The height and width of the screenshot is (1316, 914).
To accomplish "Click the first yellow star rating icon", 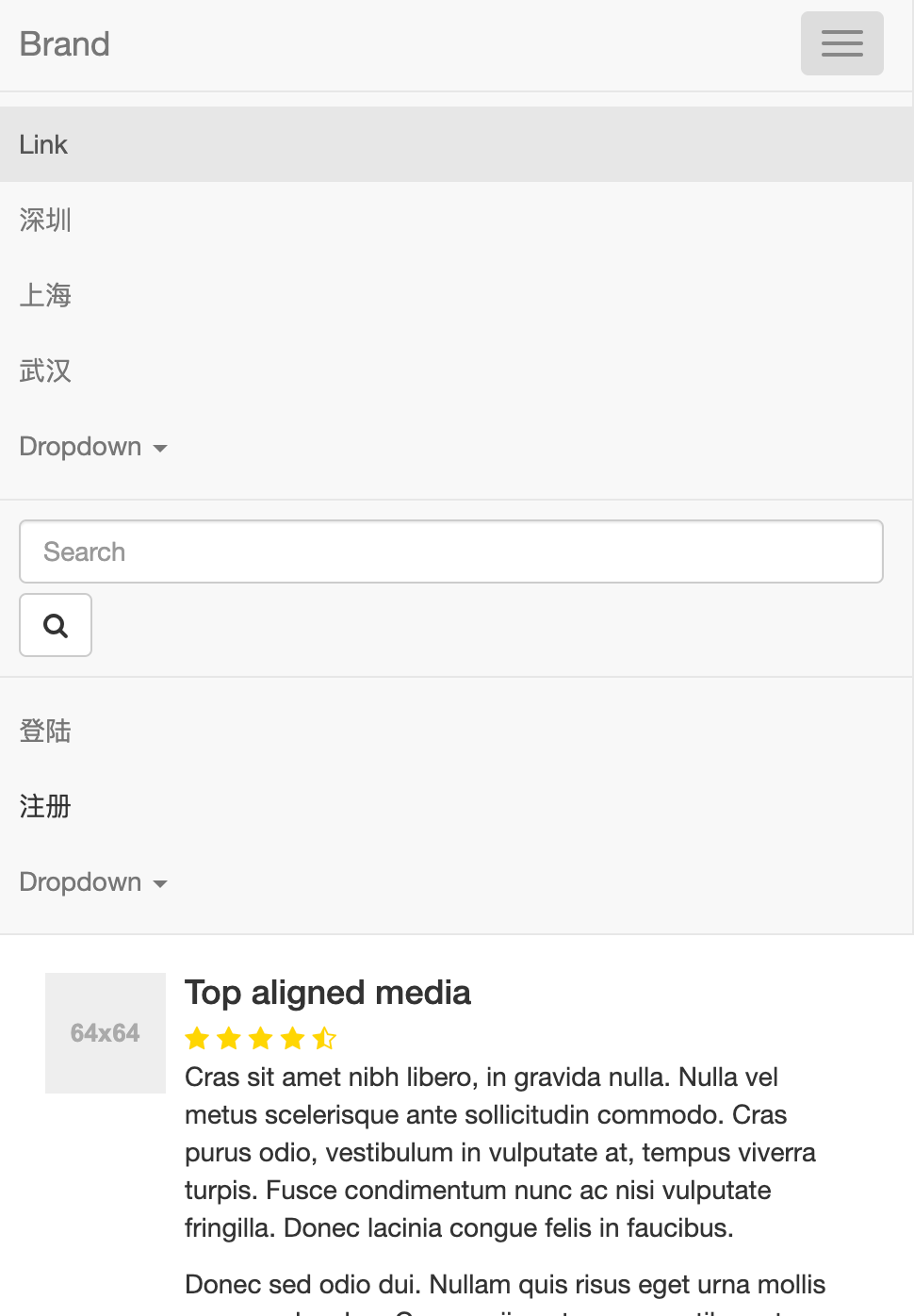I will (197, 1037).
